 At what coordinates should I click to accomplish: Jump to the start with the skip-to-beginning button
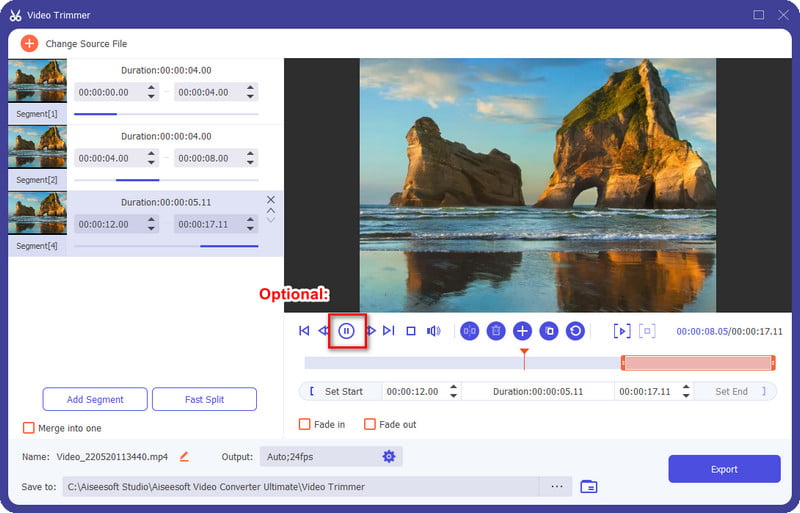point(304,331)
